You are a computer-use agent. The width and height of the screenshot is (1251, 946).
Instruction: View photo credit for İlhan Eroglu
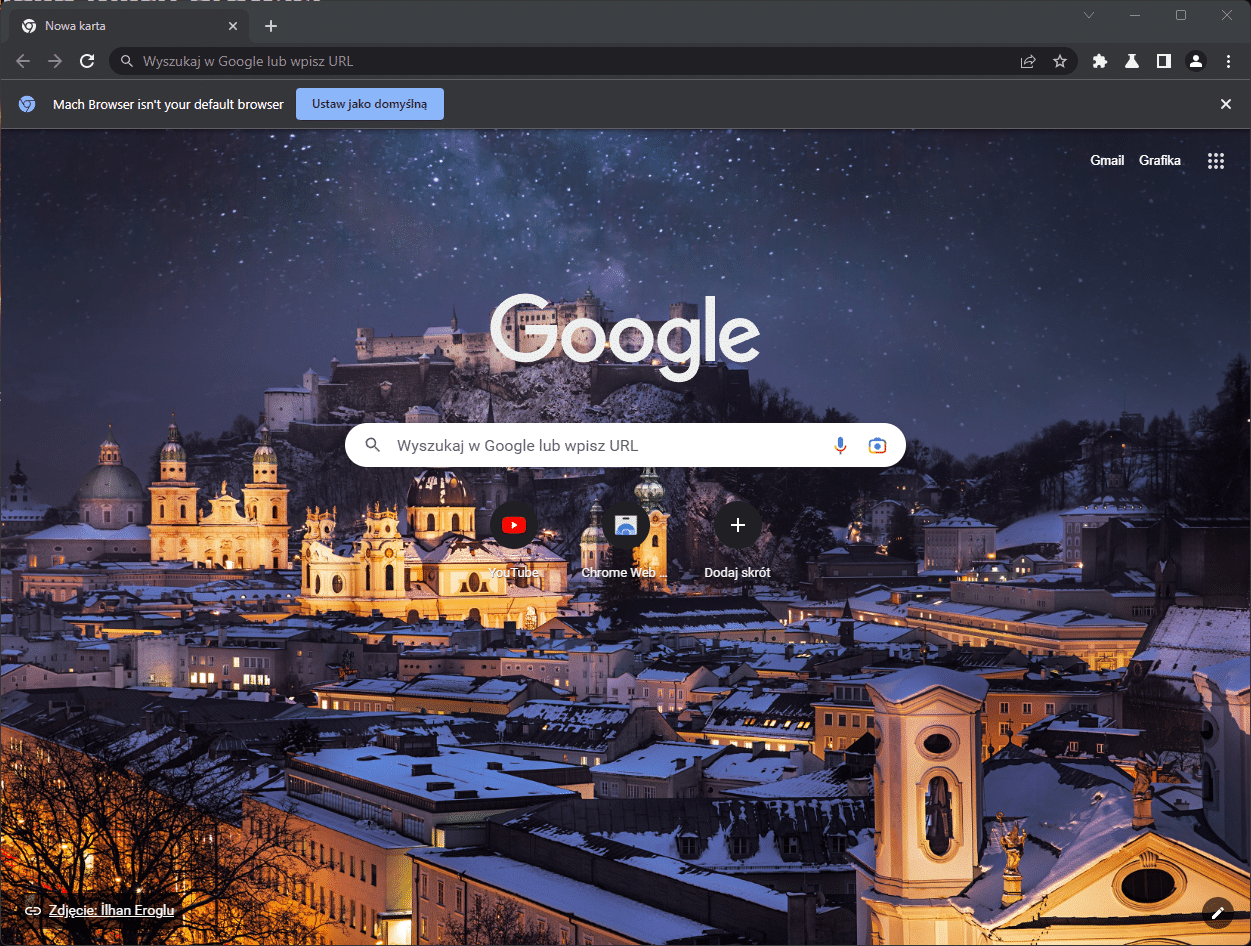pos(111,910)
